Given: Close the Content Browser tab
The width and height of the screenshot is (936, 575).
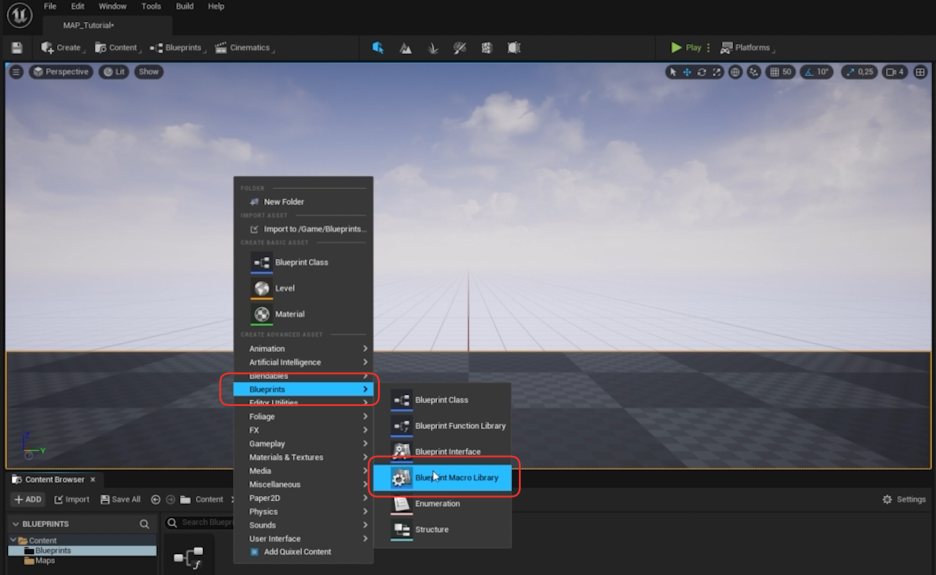Looking at the screenshot, I should pos(93,479).
